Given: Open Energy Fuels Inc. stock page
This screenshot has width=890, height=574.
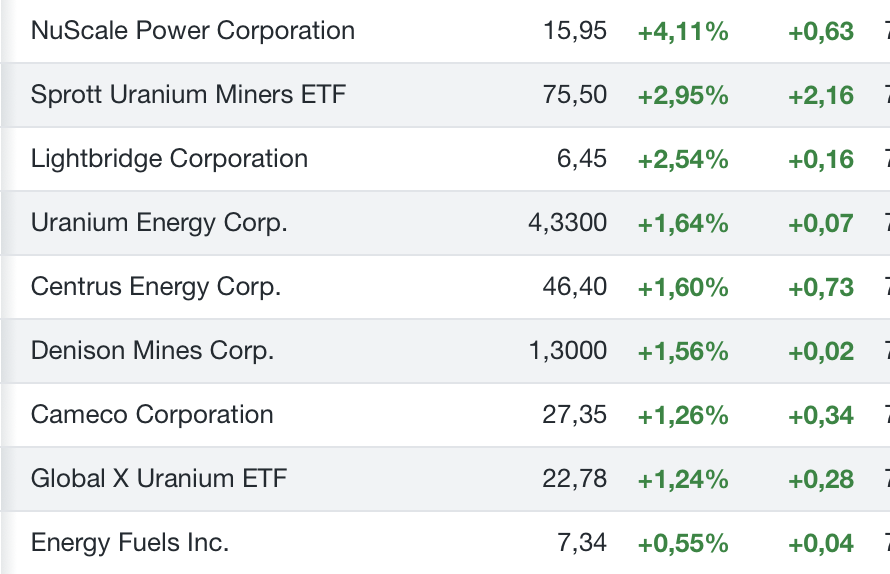Looking at the screenshot, I should tap(130, 543).
